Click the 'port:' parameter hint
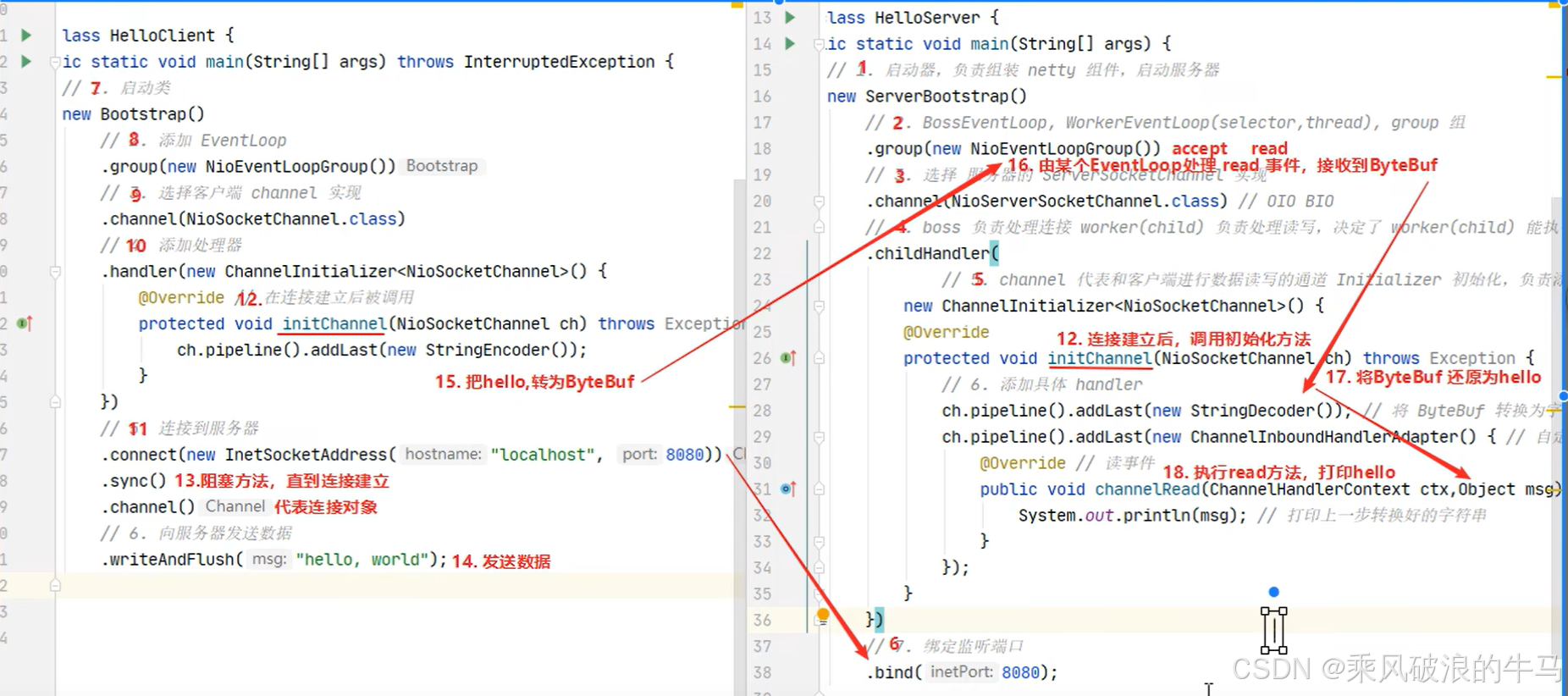This screenshot has height=696, width=1568. pos(639,454)
